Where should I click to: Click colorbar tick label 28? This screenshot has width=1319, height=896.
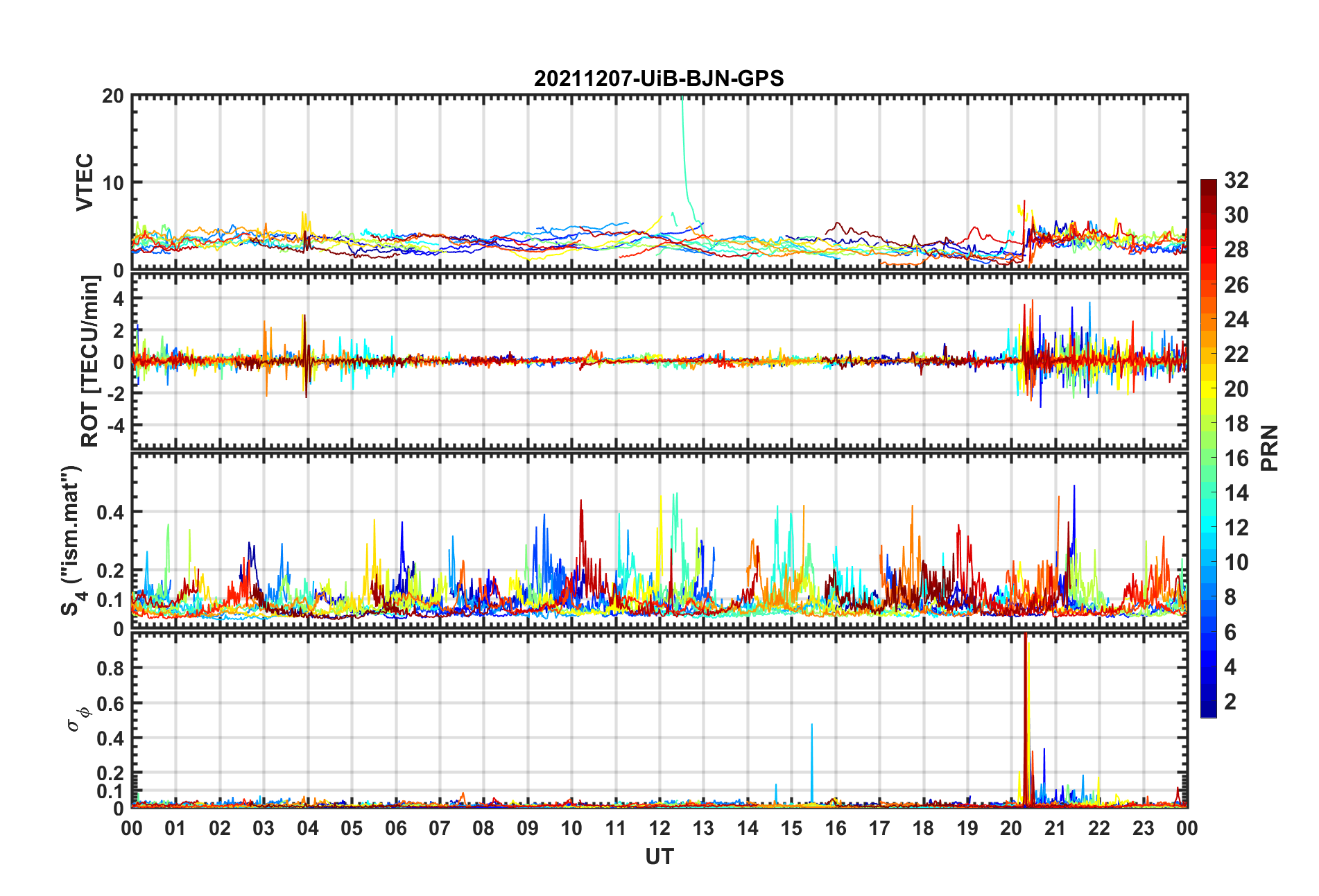point(1236,250)
